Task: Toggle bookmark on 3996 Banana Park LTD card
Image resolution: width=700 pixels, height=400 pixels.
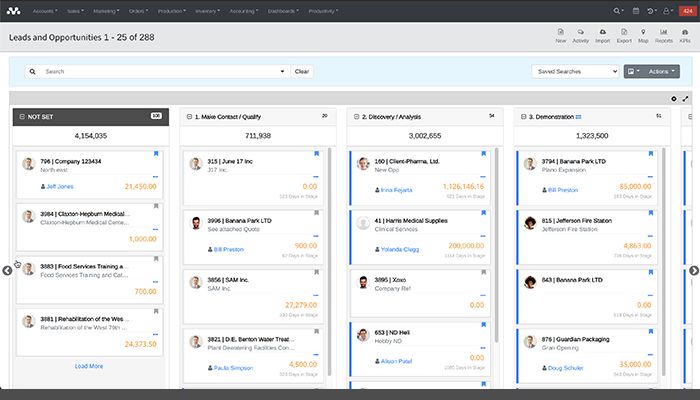Action: pyautogui.click(x=316, y=212)
